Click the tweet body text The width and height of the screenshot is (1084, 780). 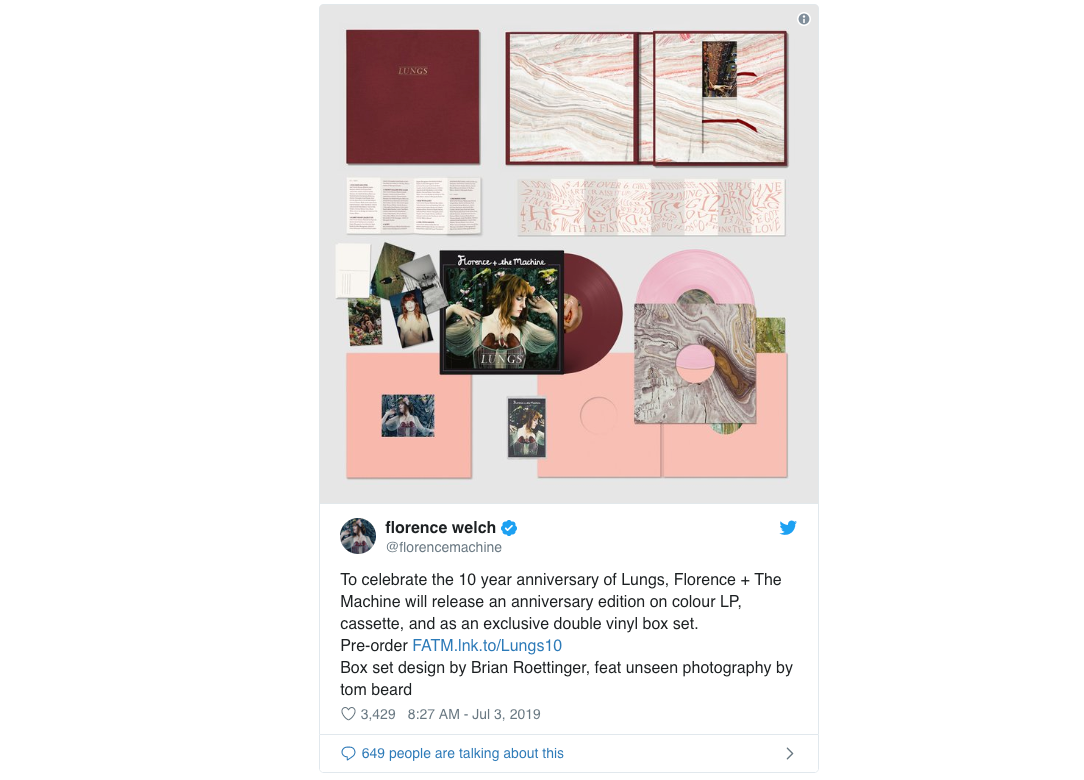(566, 634)
